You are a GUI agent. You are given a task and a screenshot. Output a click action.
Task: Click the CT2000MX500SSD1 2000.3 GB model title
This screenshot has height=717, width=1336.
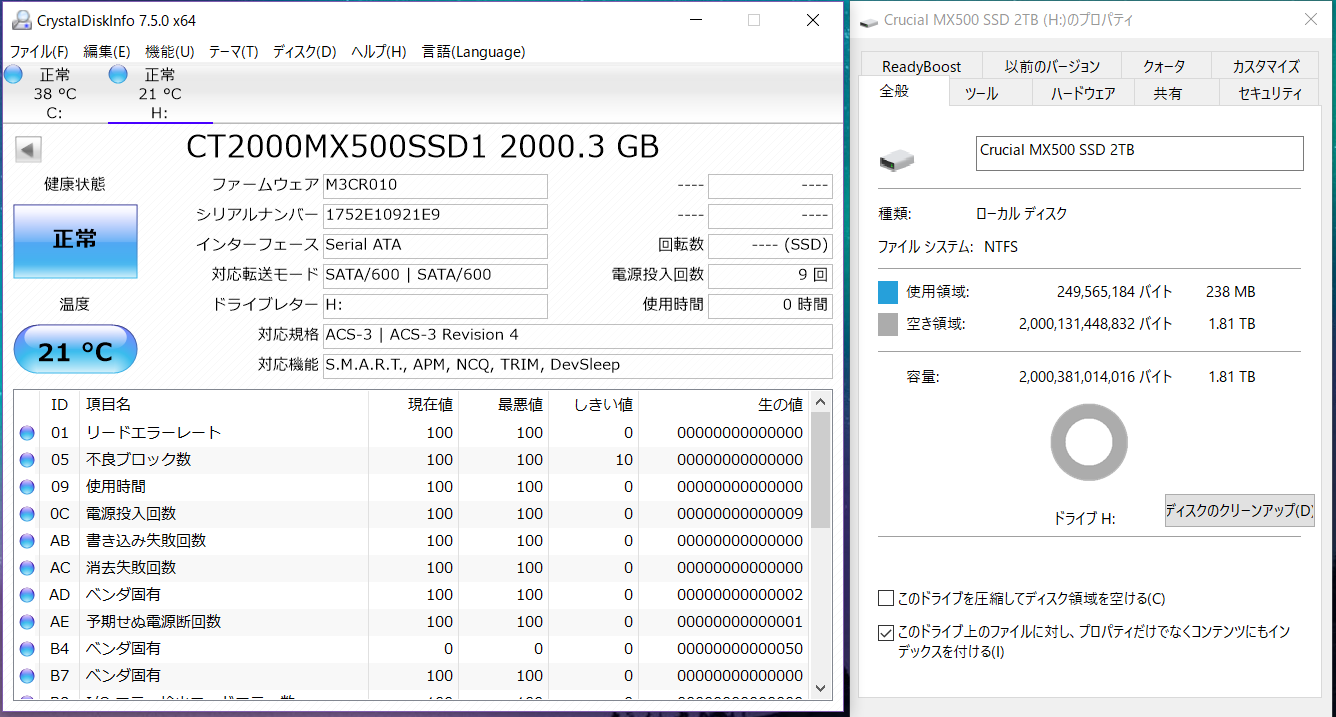click(x=422, y=146)
